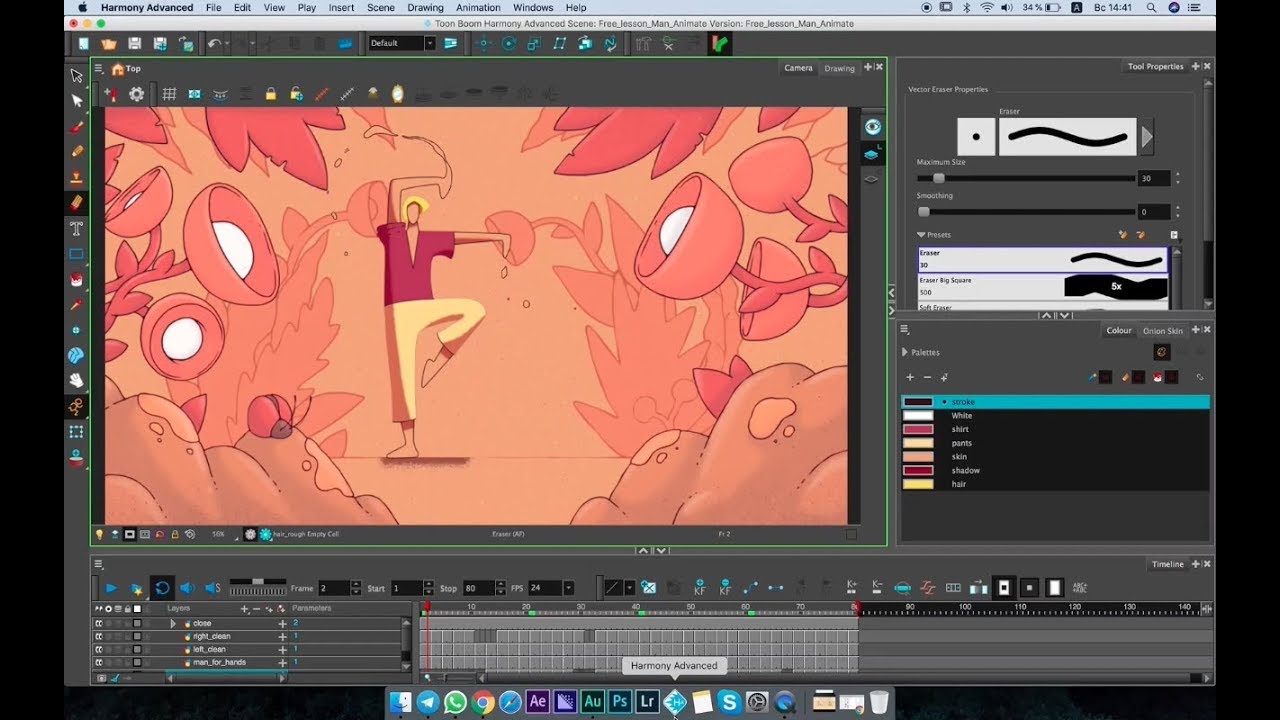Toggle loop playback in the timeline toolbar

coord(161,588)
